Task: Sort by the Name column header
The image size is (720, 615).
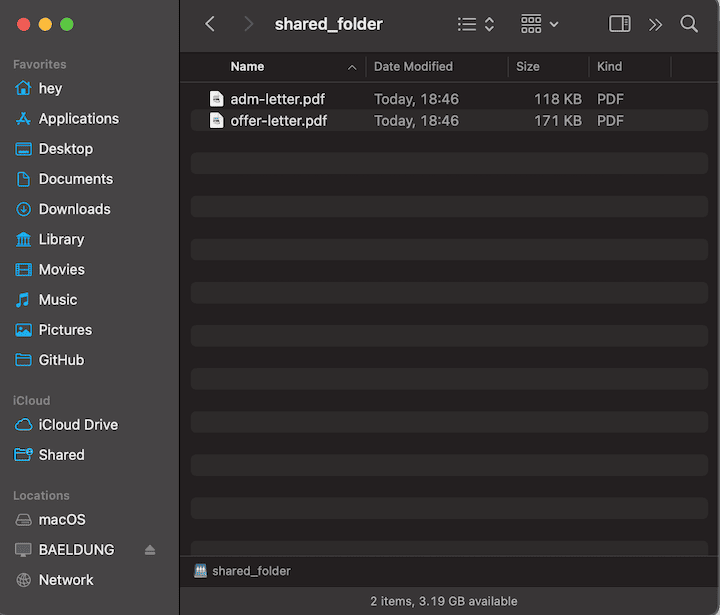Action: coord(247,67)
